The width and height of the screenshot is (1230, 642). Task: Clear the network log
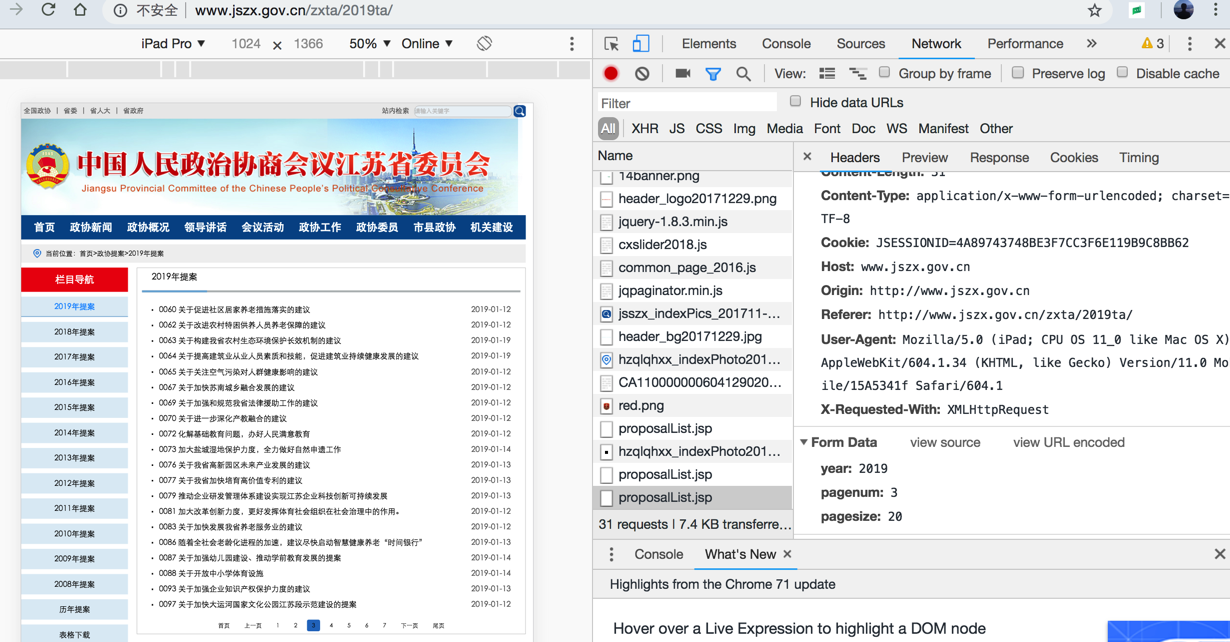point(642,73)
